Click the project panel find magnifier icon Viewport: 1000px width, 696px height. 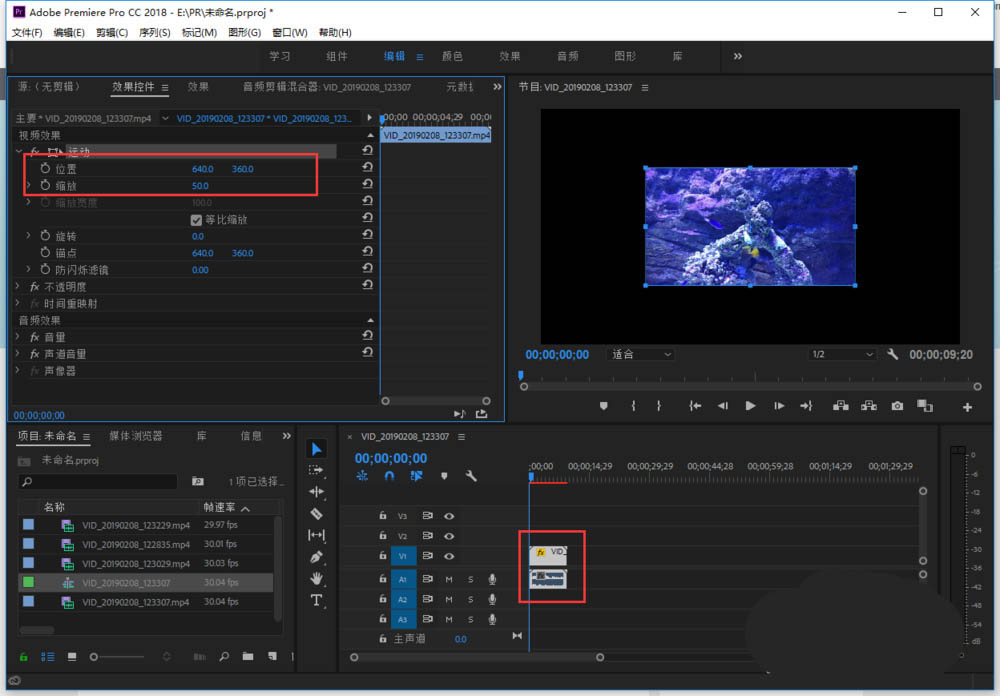click(x=224, y=656)
